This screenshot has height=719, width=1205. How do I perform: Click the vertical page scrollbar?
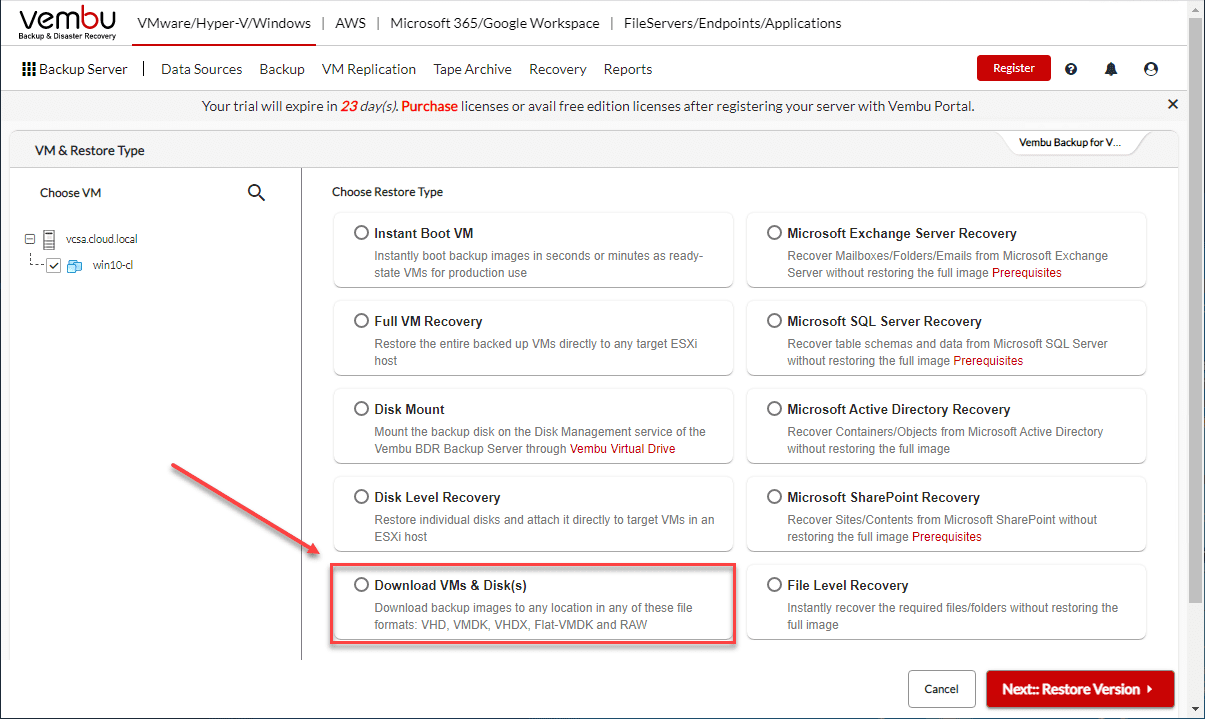pyautogui.click(x=1196, y=309)
